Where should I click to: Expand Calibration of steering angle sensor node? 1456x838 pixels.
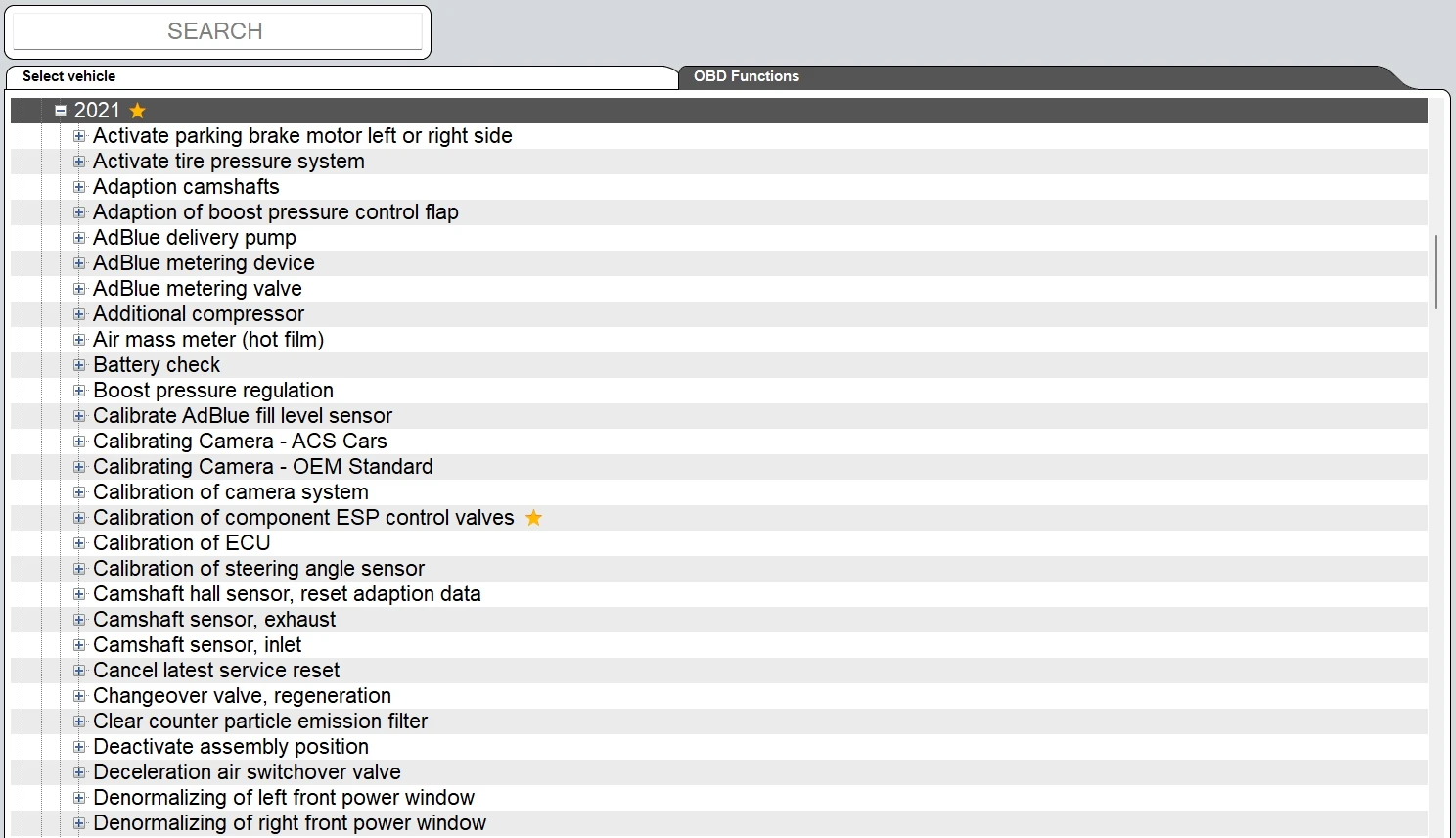[79, 569]
